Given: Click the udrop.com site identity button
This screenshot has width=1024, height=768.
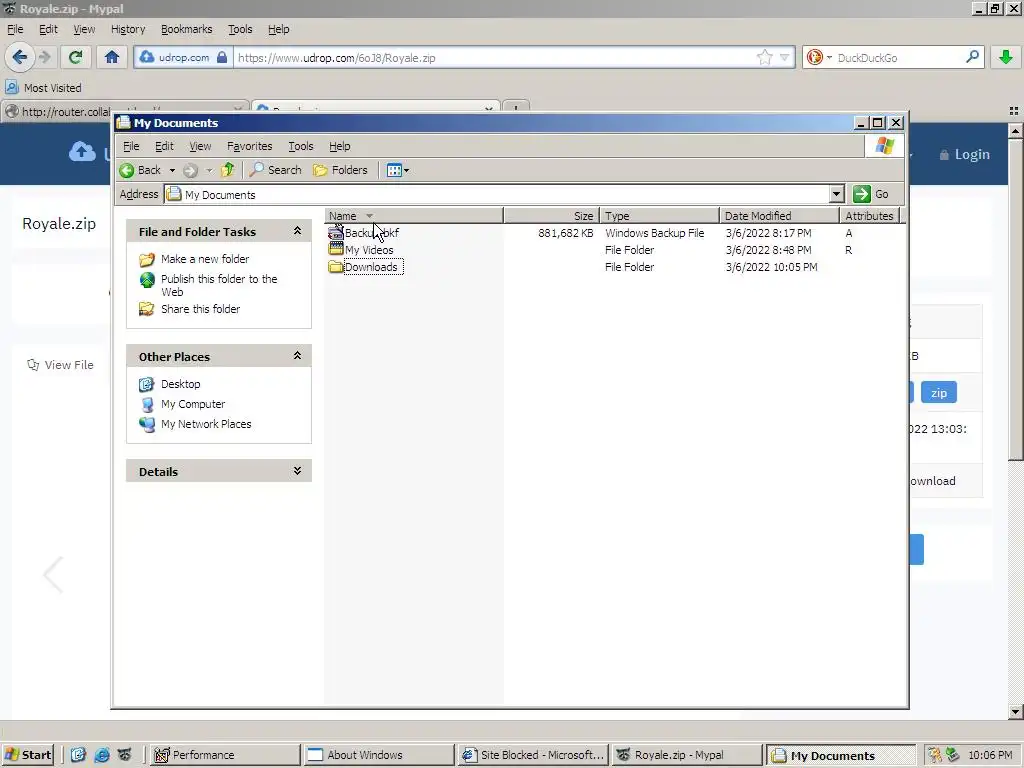Looking at the screenshot, I should coord(184,57).
